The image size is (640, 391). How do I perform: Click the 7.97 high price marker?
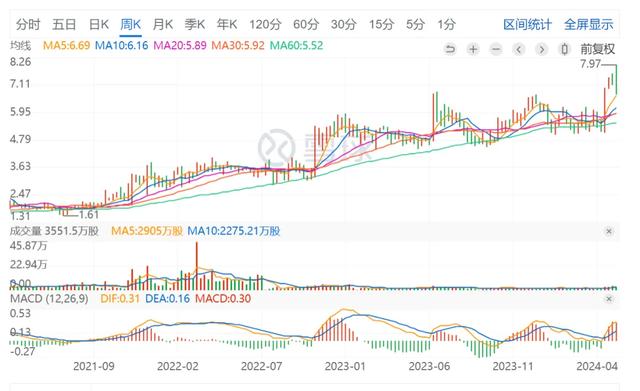point(590,64)
